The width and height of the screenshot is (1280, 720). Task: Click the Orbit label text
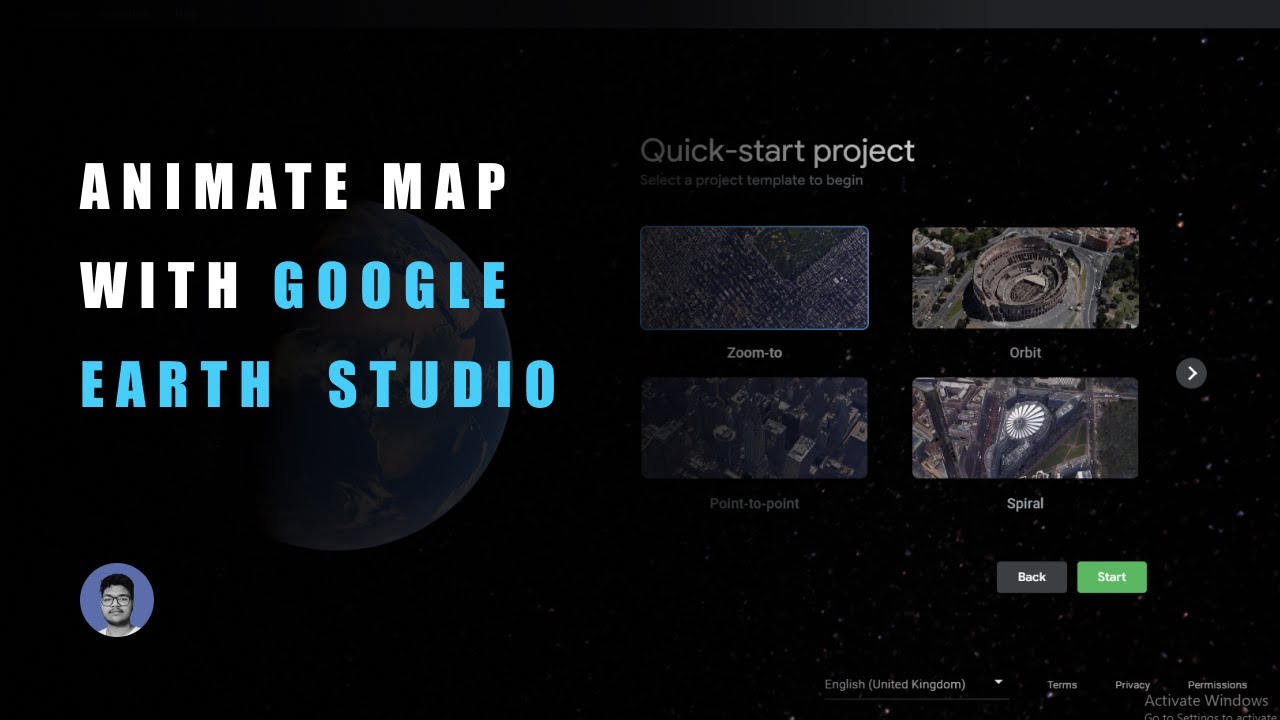click(1025, 353)
